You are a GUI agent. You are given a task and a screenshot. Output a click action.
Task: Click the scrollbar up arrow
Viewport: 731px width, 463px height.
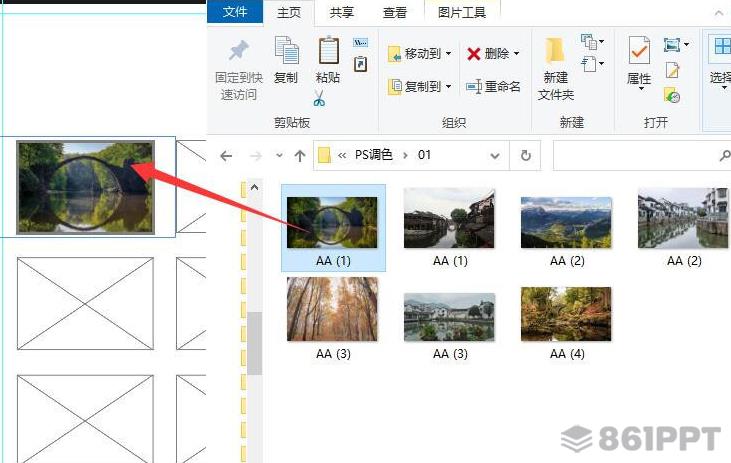[x=255, y=188]
